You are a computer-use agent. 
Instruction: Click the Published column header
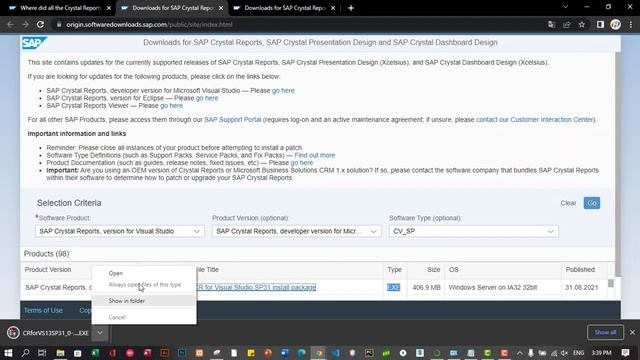[580, 269]
